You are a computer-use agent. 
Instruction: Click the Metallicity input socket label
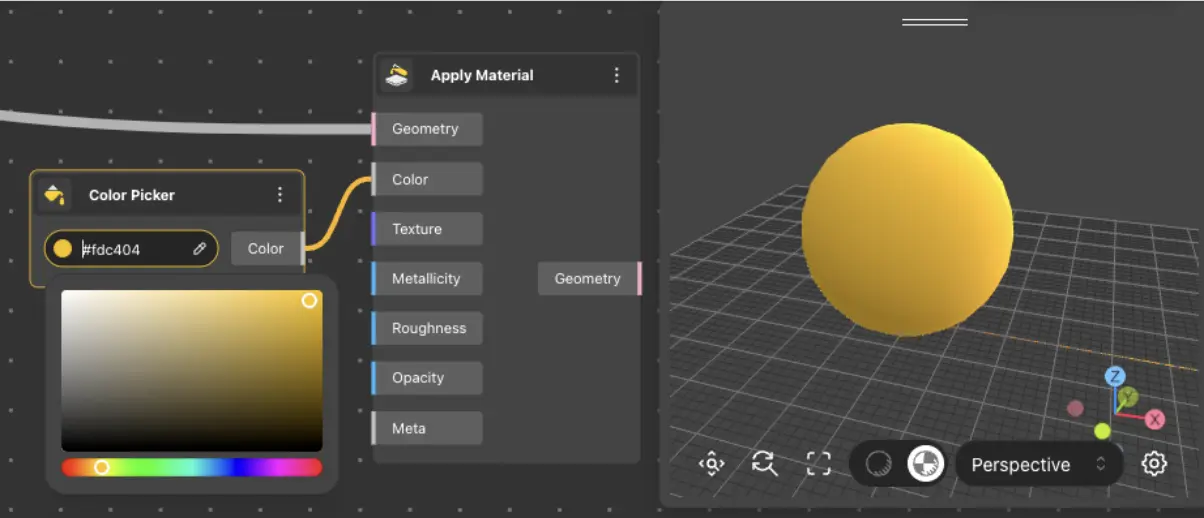tap(427, 279)
